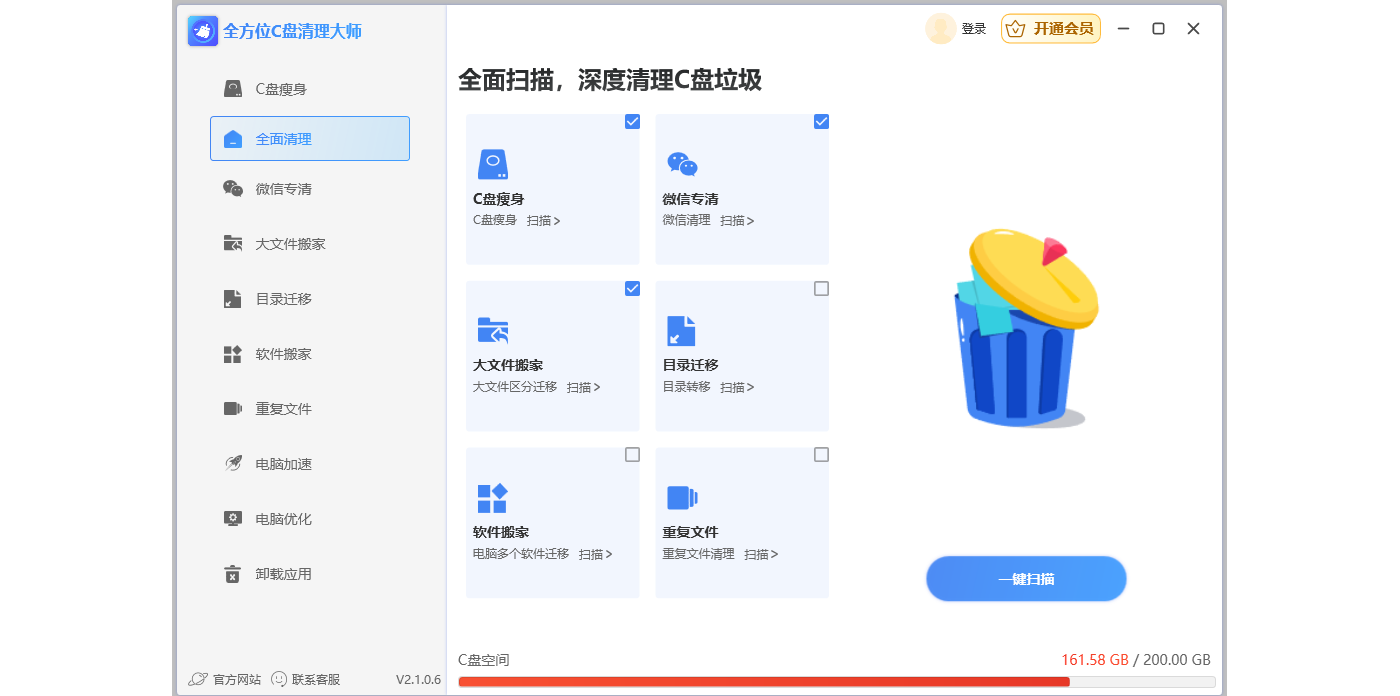Open 微信专清 from the sidebar icon

point(233,189)
